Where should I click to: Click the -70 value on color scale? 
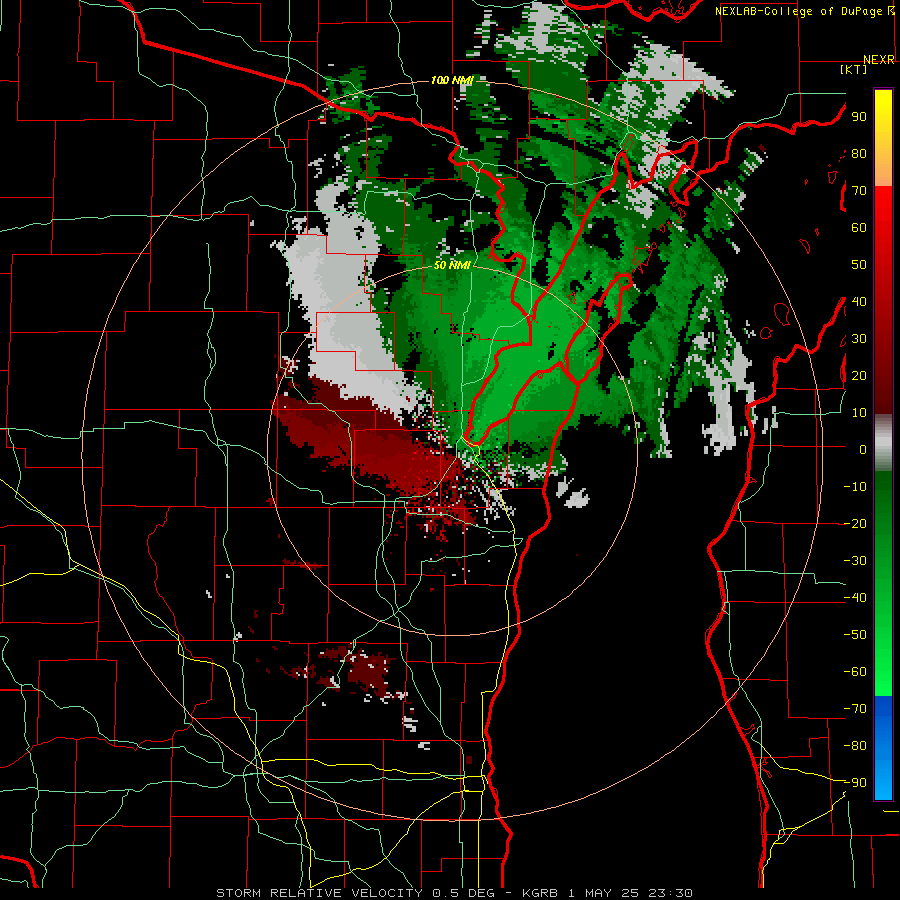pos(855,709)
